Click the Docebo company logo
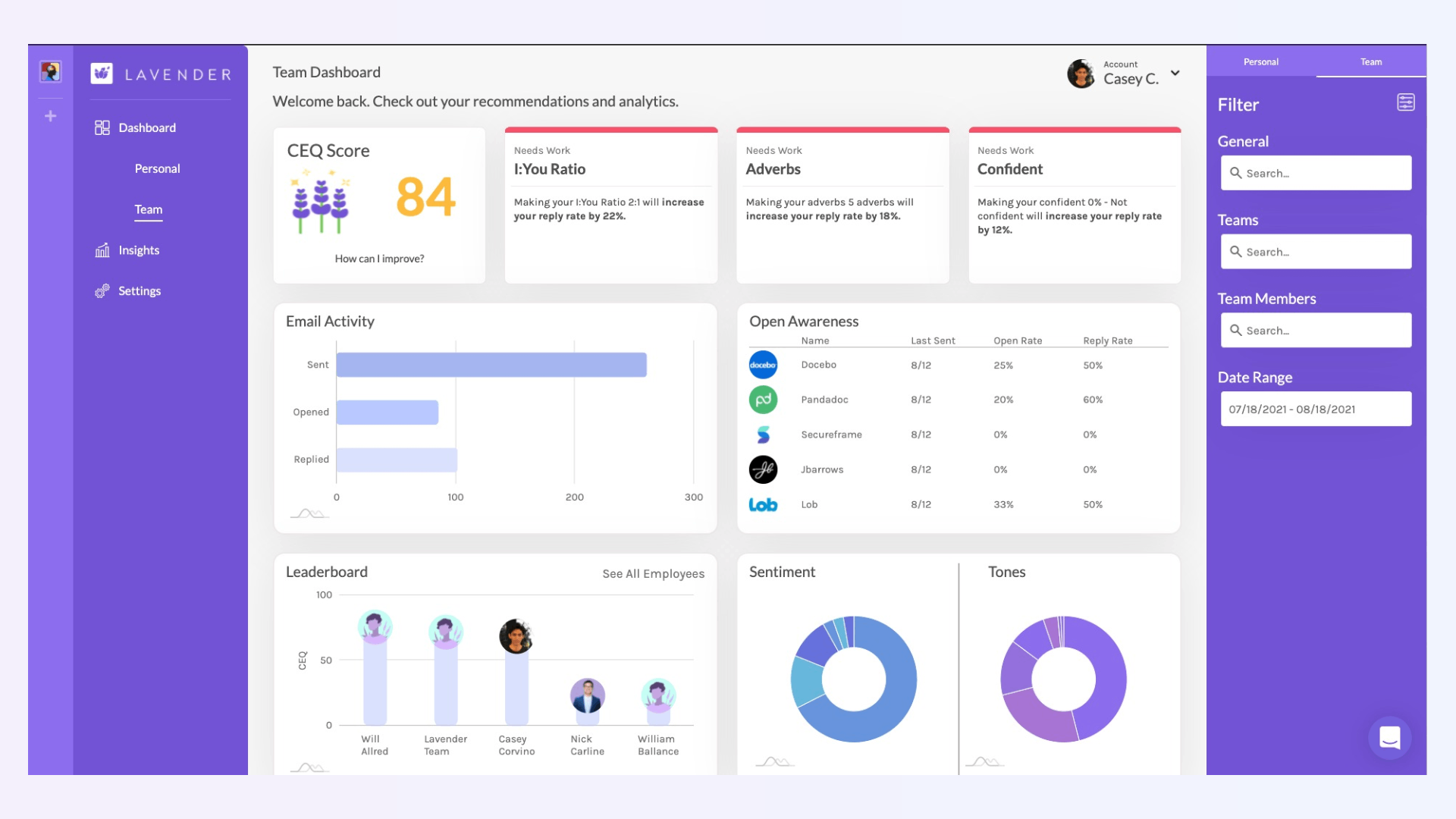This screenshot has height=819, width=1456. 763,365
